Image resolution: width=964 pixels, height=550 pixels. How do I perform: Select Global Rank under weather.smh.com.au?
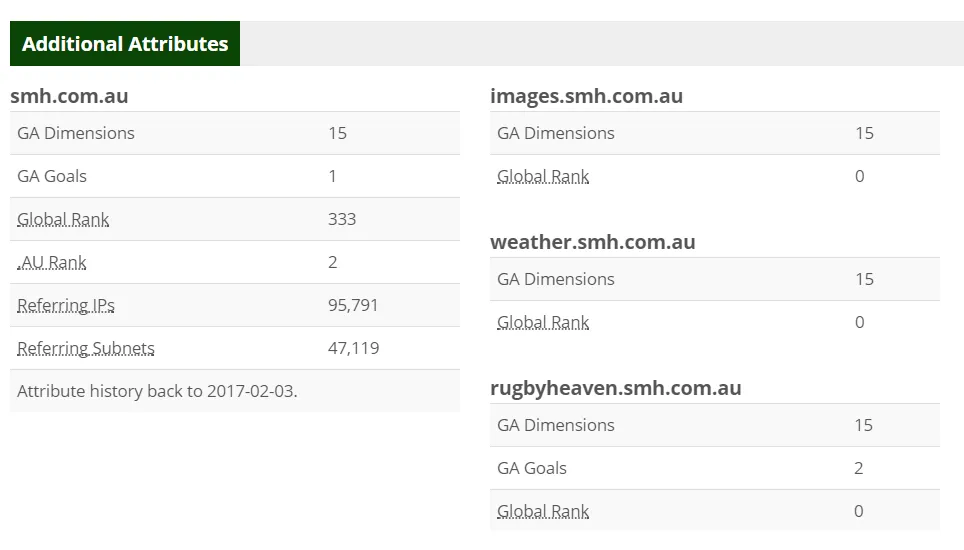click(x=543, y=322)
